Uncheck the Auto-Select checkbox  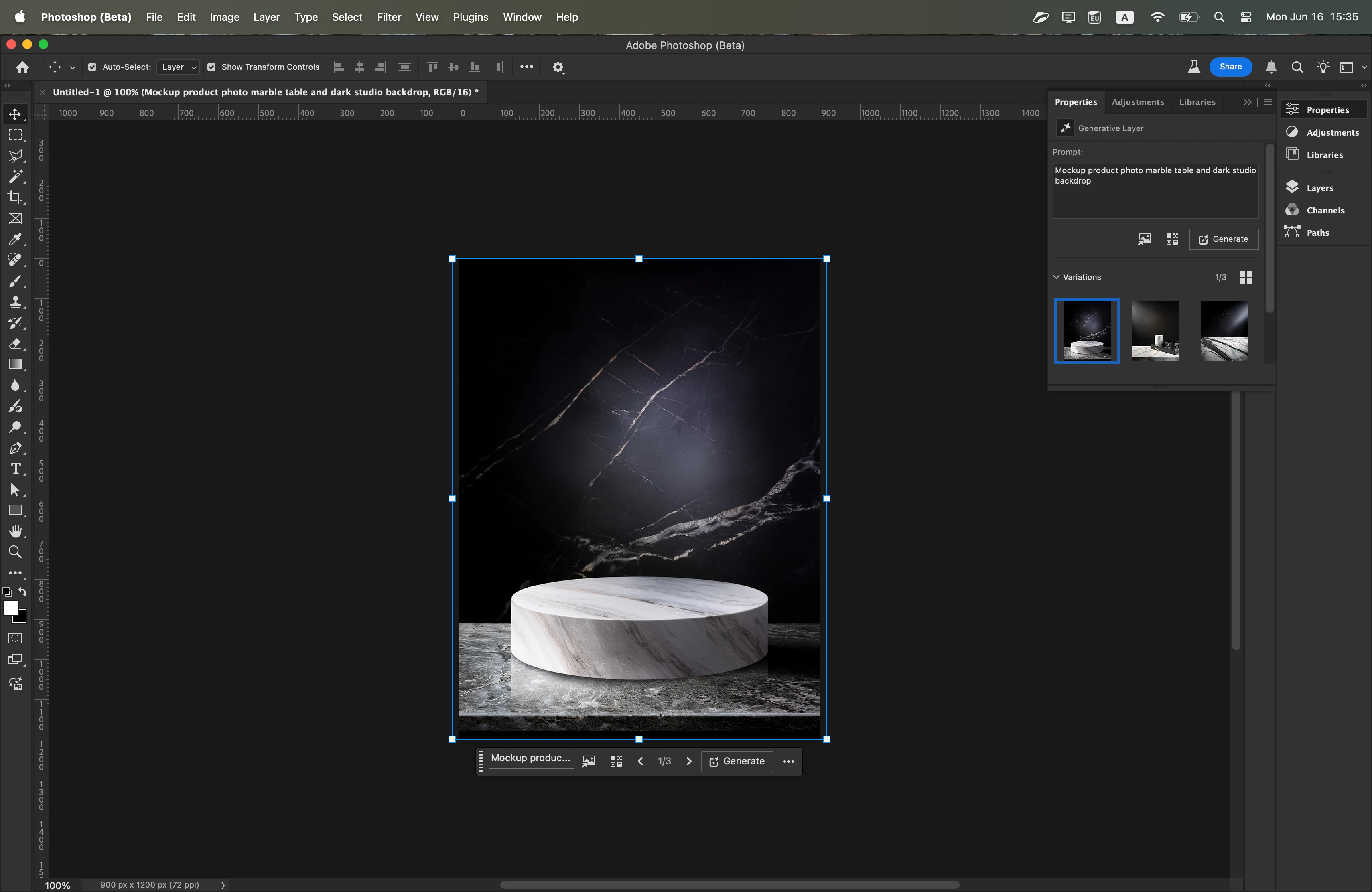pyautogui.click(x=92, y=67)
